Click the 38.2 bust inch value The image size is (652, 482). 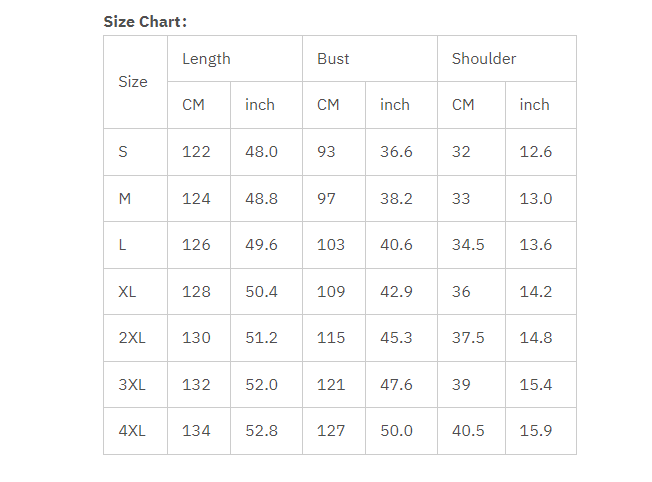pos(396,198)
